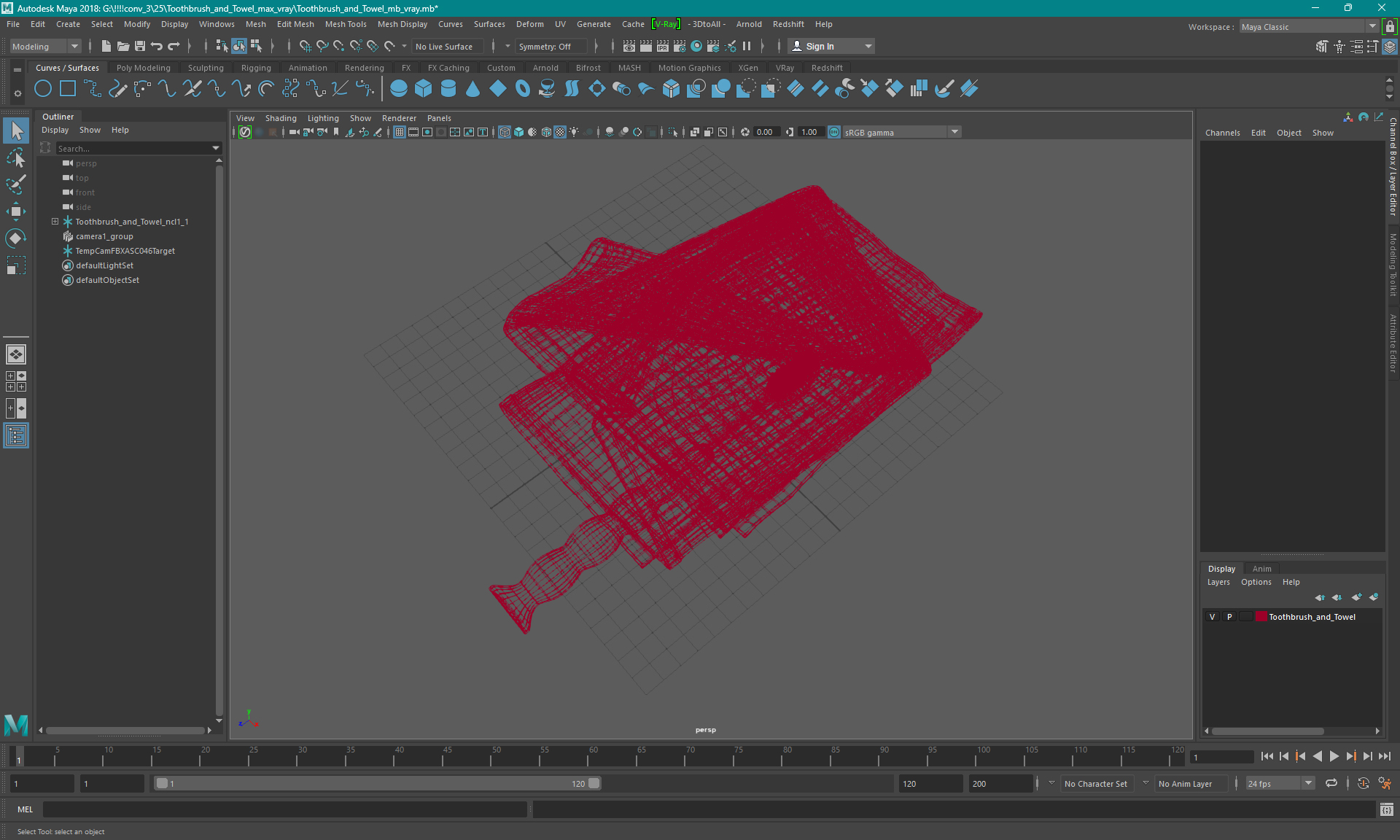This screenshot has width=1400, height=840.
Task: Toggle the viewport grid display
Action: [x=400, y=132]
